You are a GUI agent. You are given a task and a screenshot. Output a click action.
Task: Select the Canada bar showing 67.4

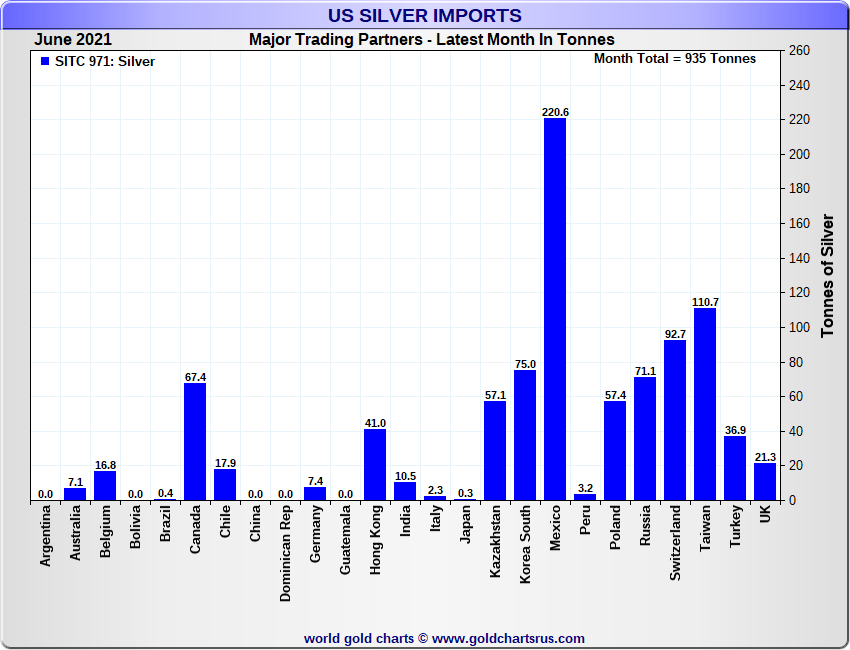tap(195, 441)
